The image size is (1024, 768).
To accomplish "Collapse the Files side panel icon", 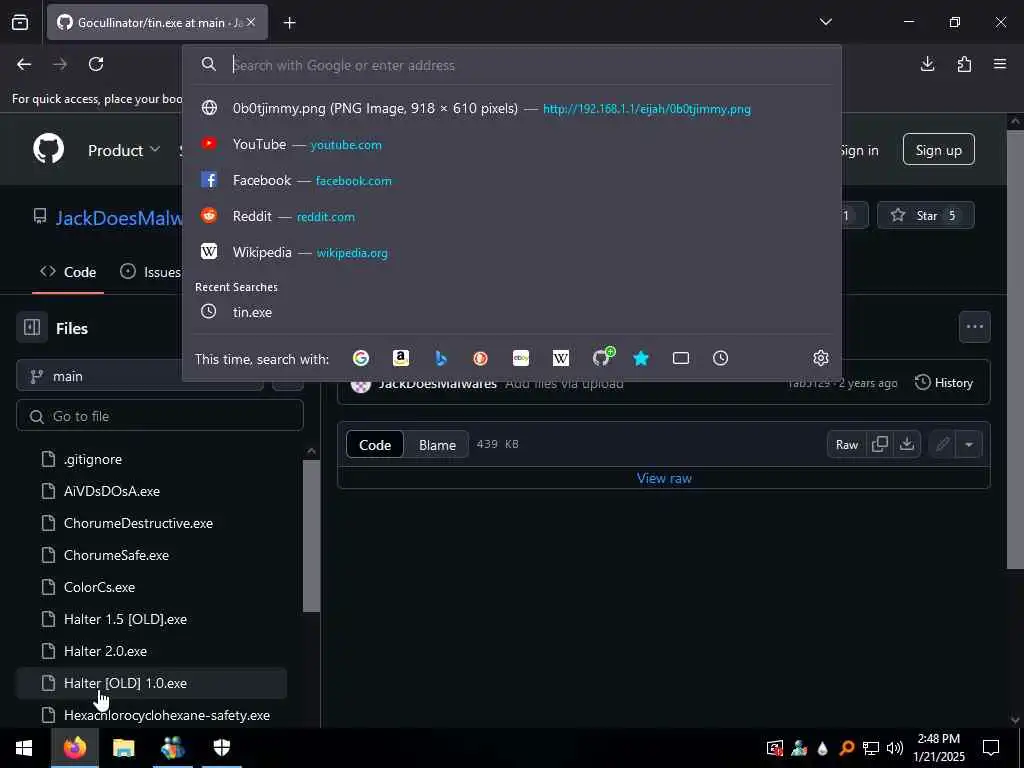I will coord(32,327).
